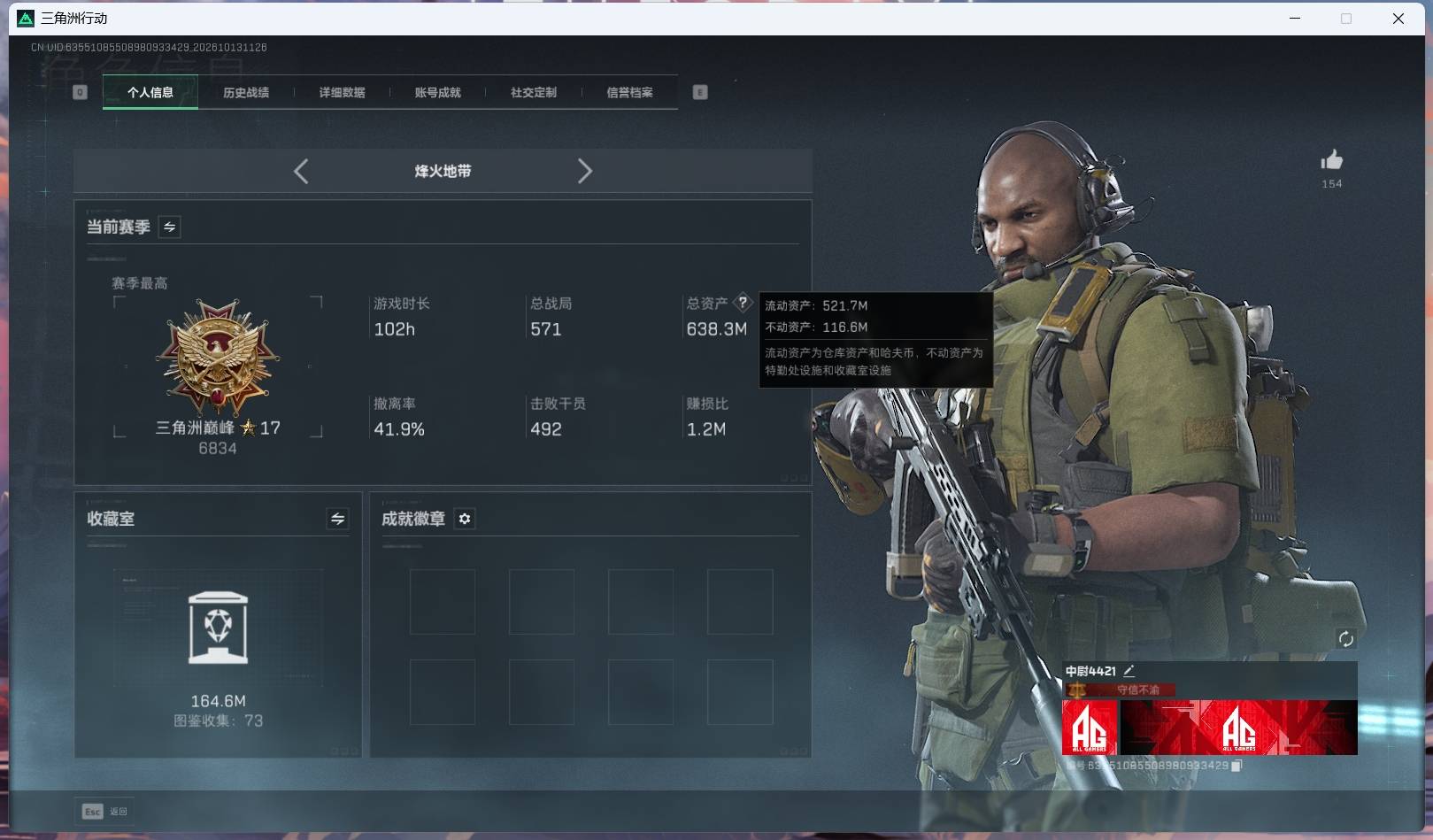This screenshot has height=840, width=1433.
Task: Click the 638.3M total assets value
Action: coord(716,329)
